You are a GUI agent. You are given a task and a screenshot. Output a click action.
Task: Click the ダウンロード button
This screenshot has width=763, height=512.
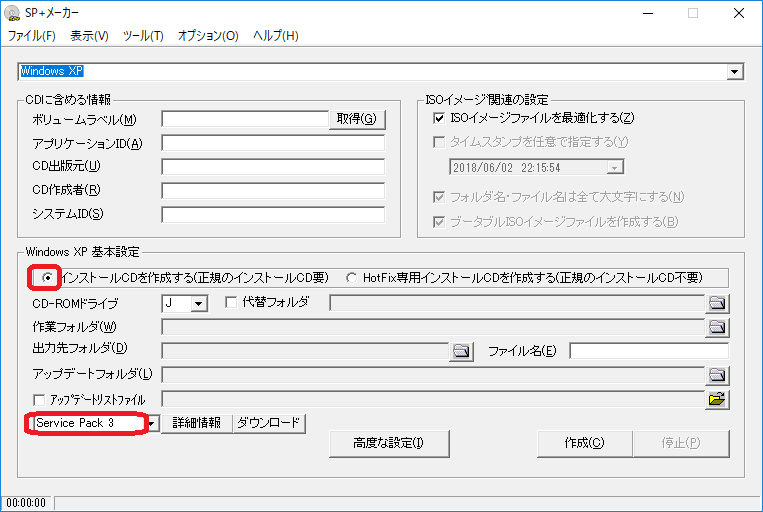click(x=269, y=423)
